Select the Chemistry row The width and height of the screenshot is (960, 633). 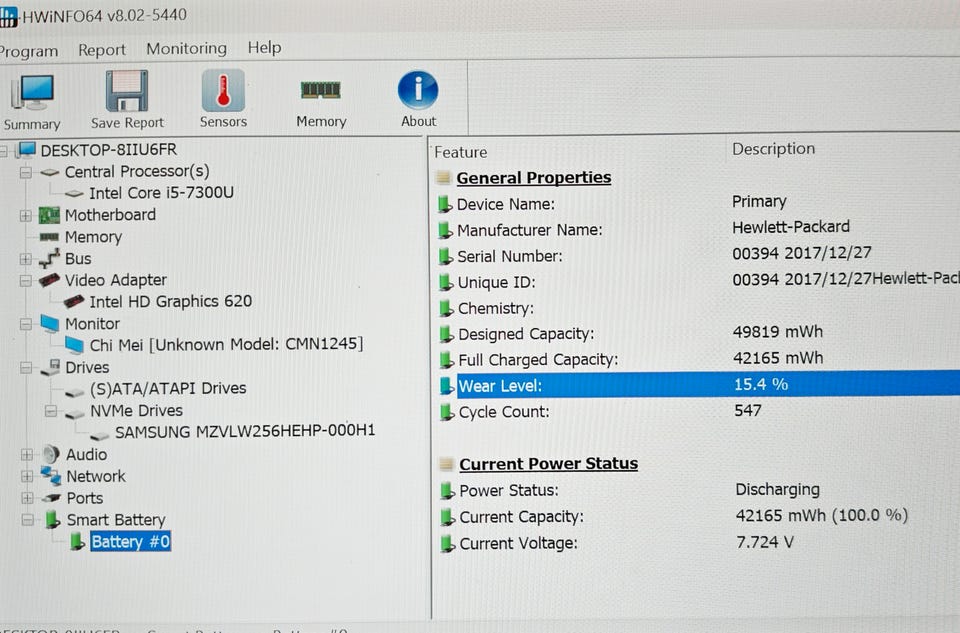pyautogui.click(x=699, y=307)
